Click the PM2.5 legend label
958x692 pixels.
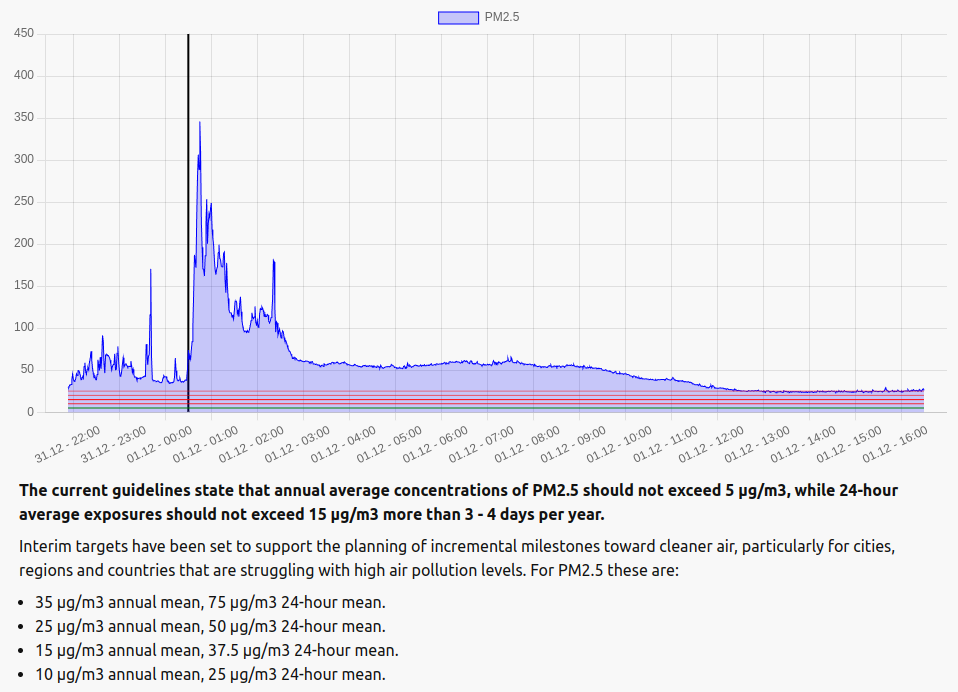[502, 17]
